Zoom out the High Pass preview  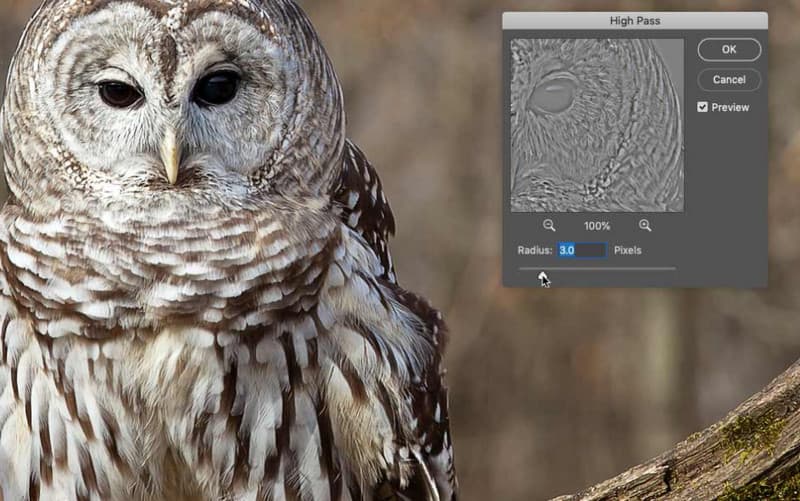[x=549, y=226]
